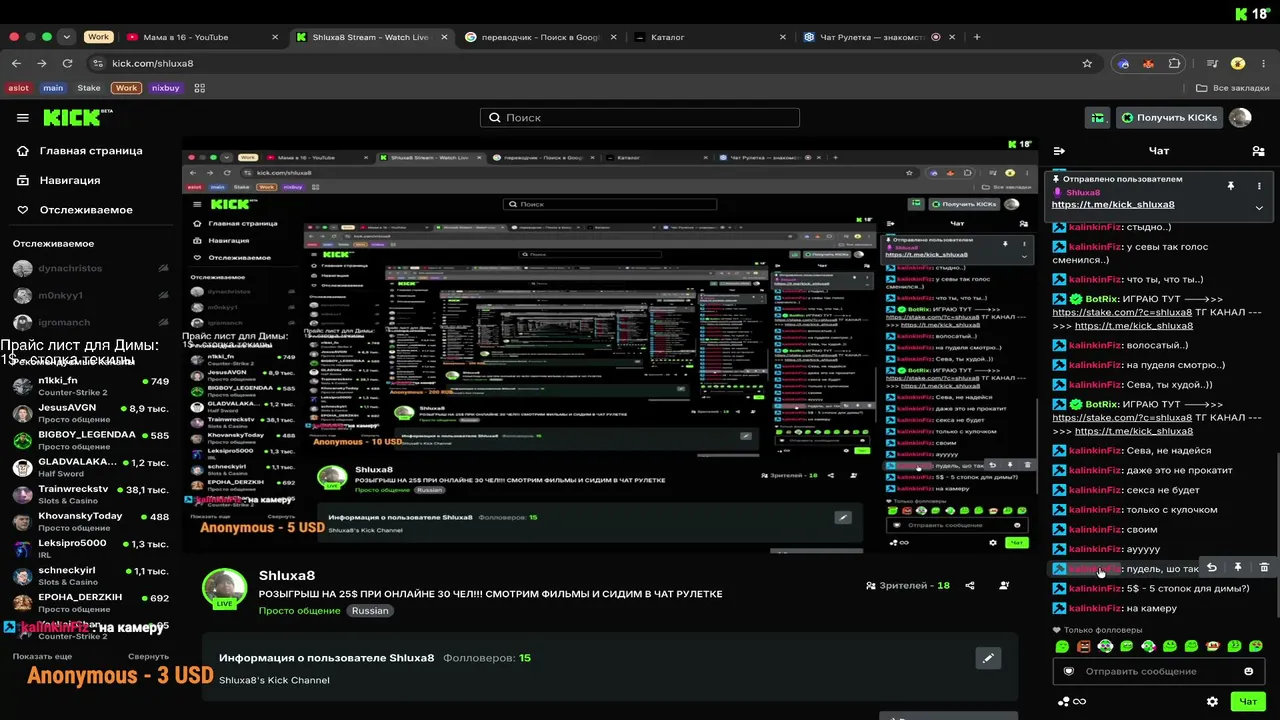The width and height of the screenshot is (1280, 720).
Task: Pin the hovered chat message
Action: tap(1237, 568)
